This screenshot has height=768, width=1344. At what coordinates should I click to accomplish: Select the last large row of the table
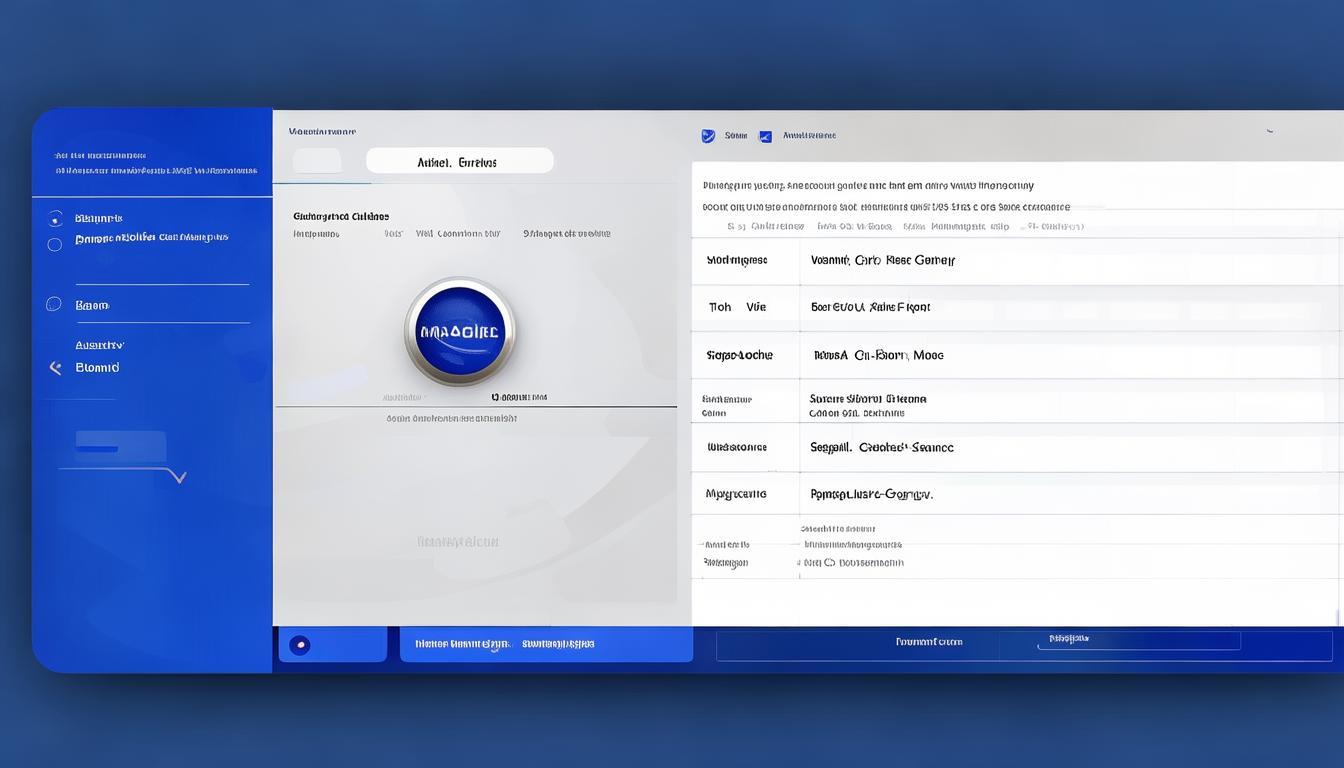pos(1017,494)
